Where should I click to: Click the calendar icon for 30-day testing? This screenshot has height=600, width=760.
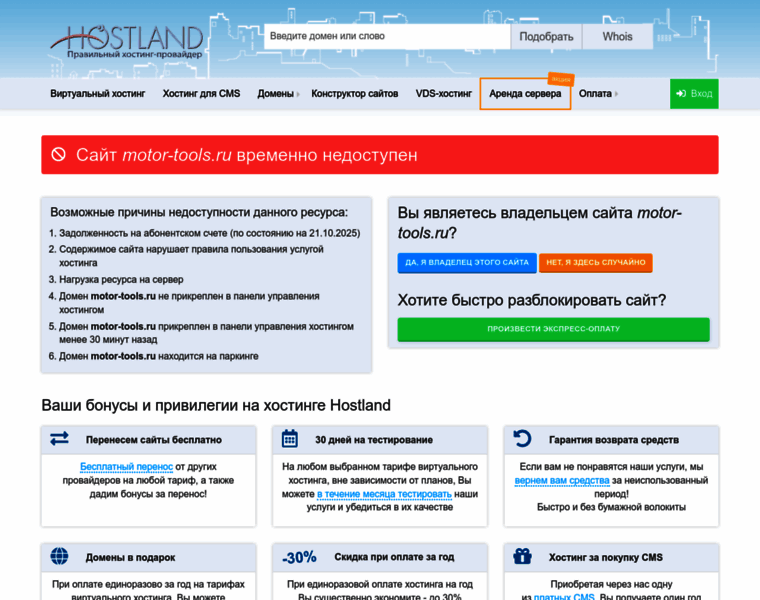pyautogui.click(x=290, y=439)
